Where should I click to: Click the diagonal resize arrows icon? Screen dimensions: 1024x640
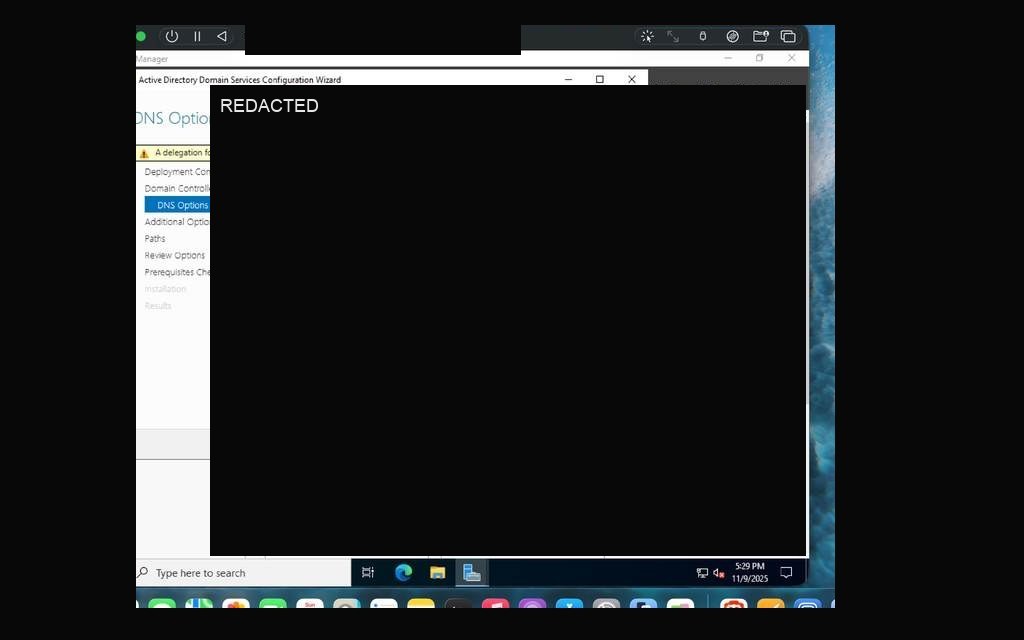tap(673, 37)
